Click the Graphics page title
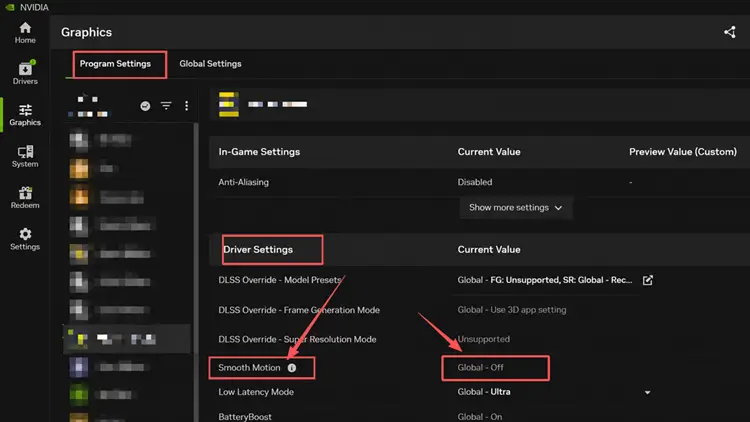Image resolution: width=750 pixels, height=422 pixels. (x=87, y=32)
